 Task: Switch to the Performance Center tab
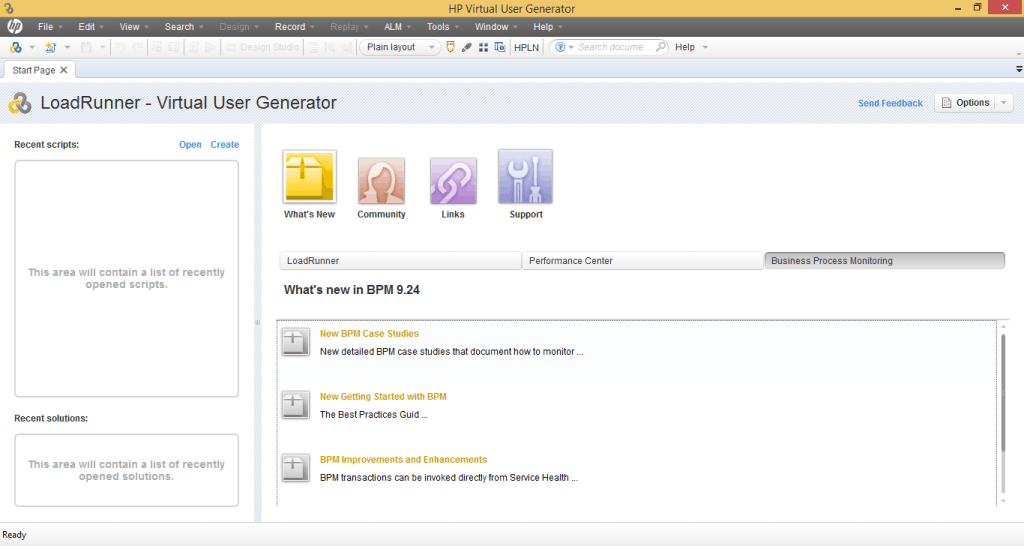643,261
